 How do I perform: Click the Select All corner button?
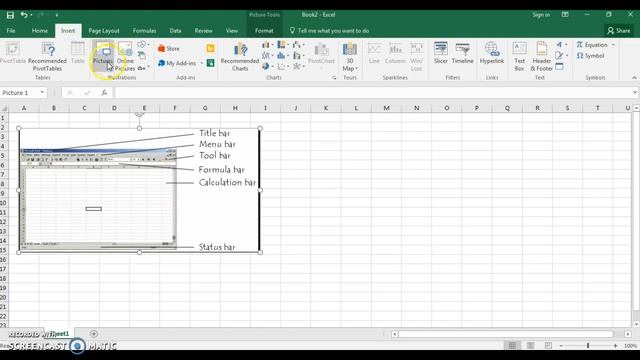coord(4,108)
